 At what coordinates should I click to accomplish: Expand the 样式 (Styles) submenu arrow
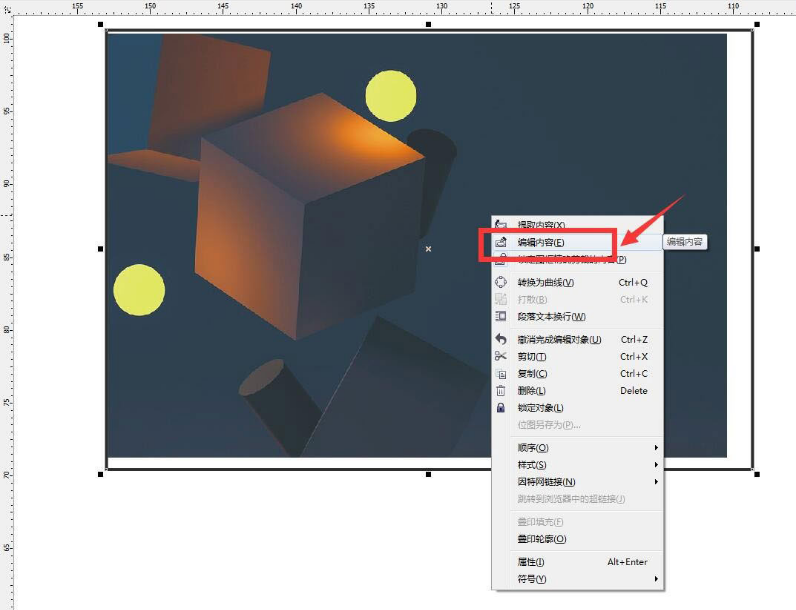pyautogui.click(x=656, y=465)
